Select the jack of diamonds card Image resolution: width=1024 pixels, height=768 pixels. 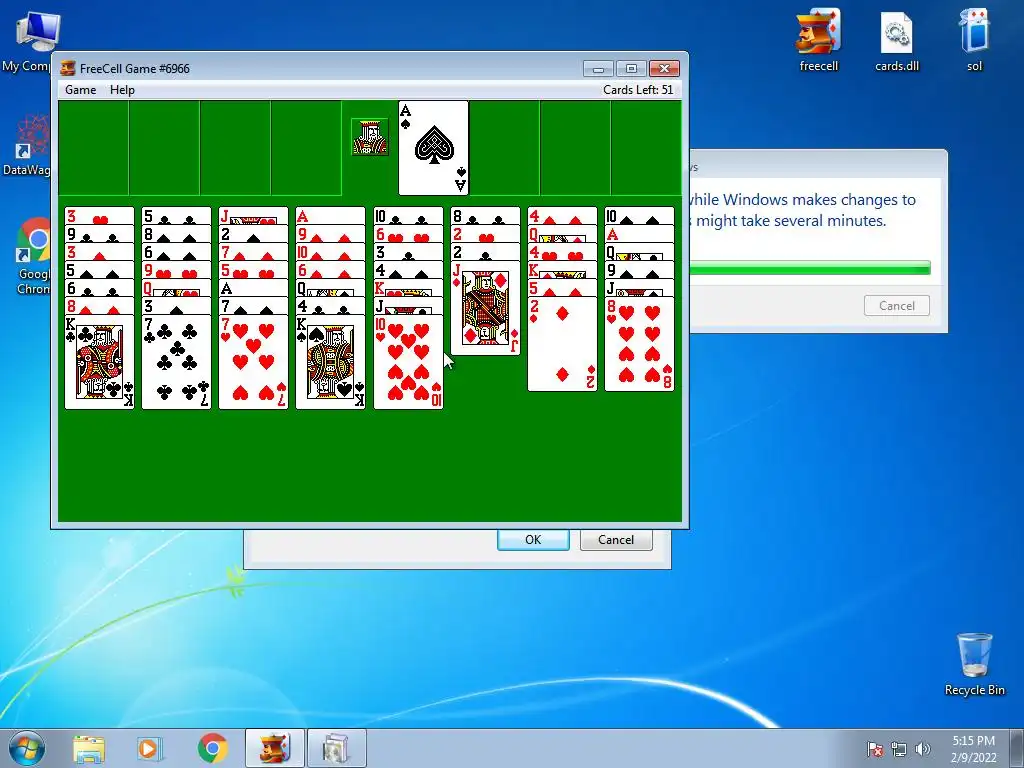pyautogui.click(x=485, y=308)
